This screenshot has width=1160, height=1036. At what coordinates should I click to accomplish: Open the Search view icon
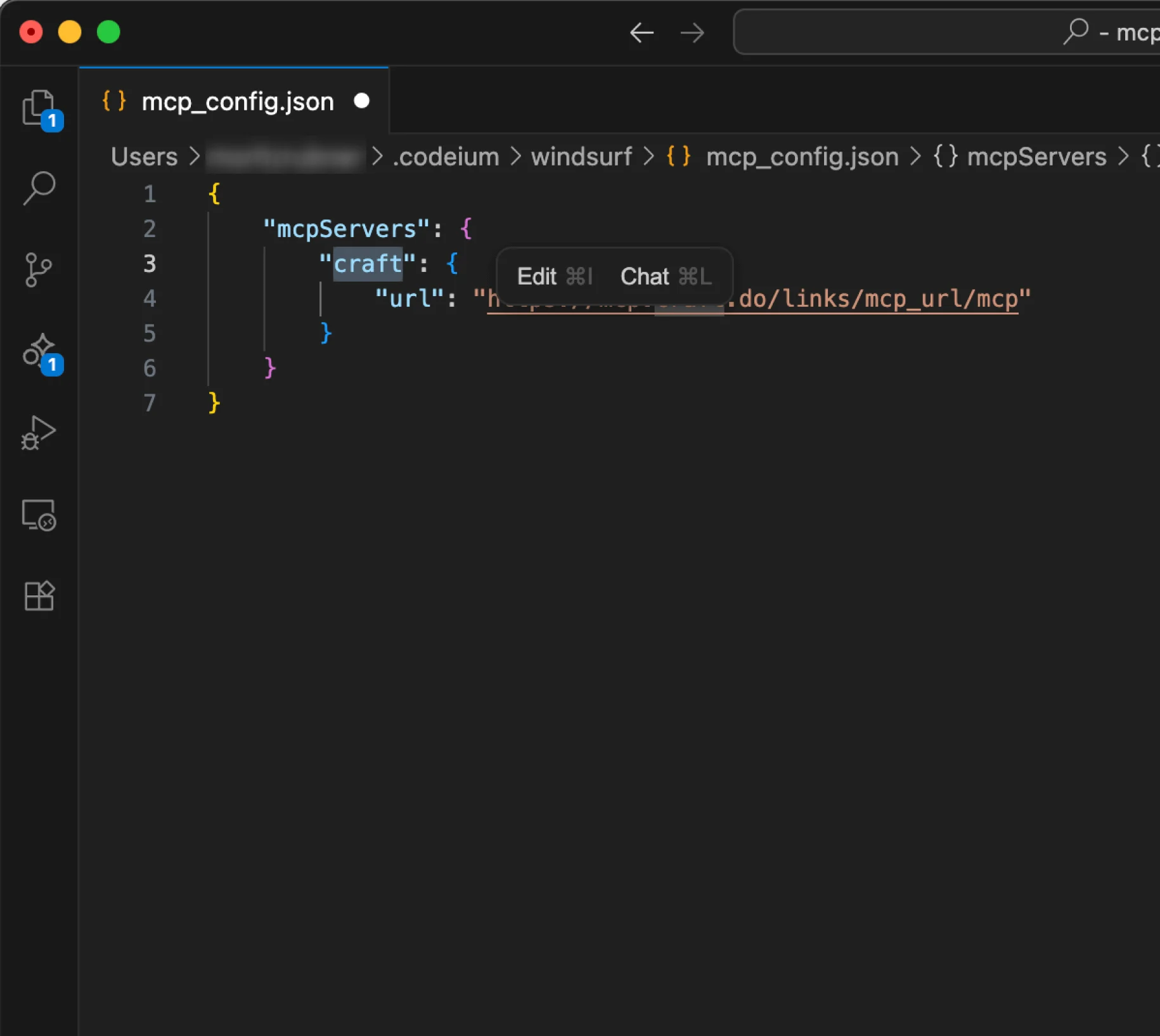pos(39,188)
